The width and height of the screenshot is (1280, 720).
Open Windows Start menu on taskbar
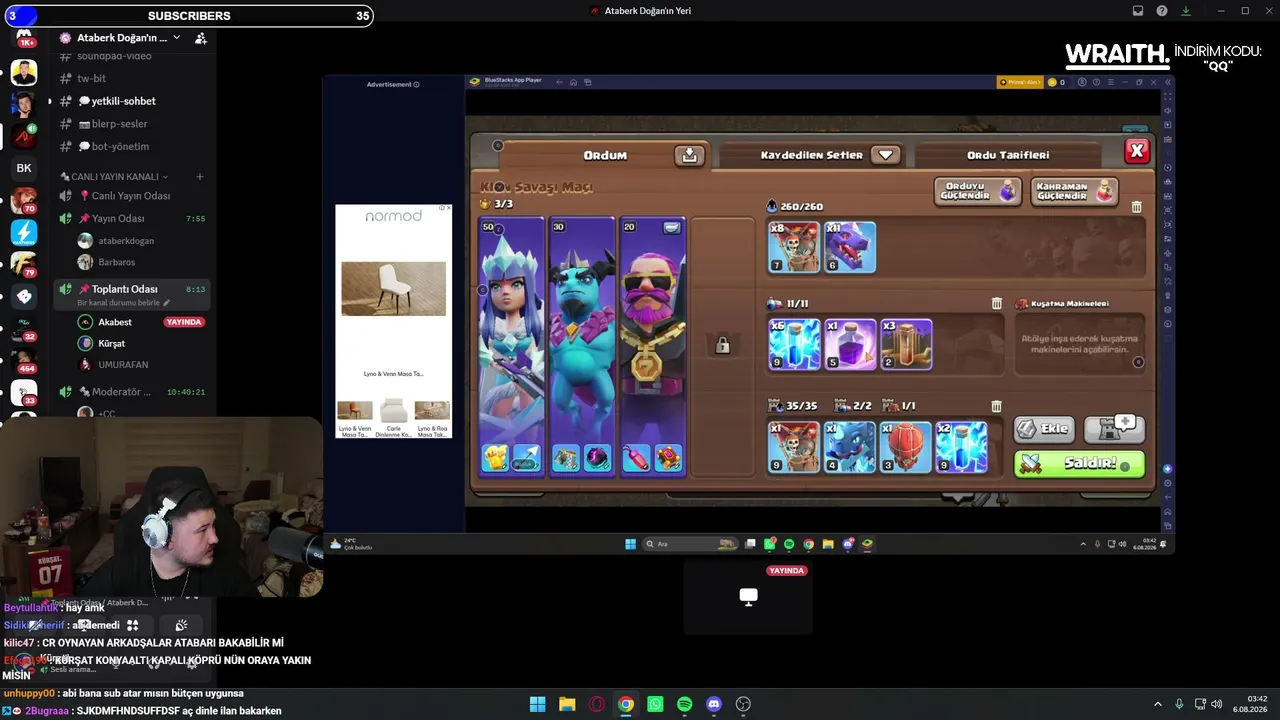(x=537, y=704)
